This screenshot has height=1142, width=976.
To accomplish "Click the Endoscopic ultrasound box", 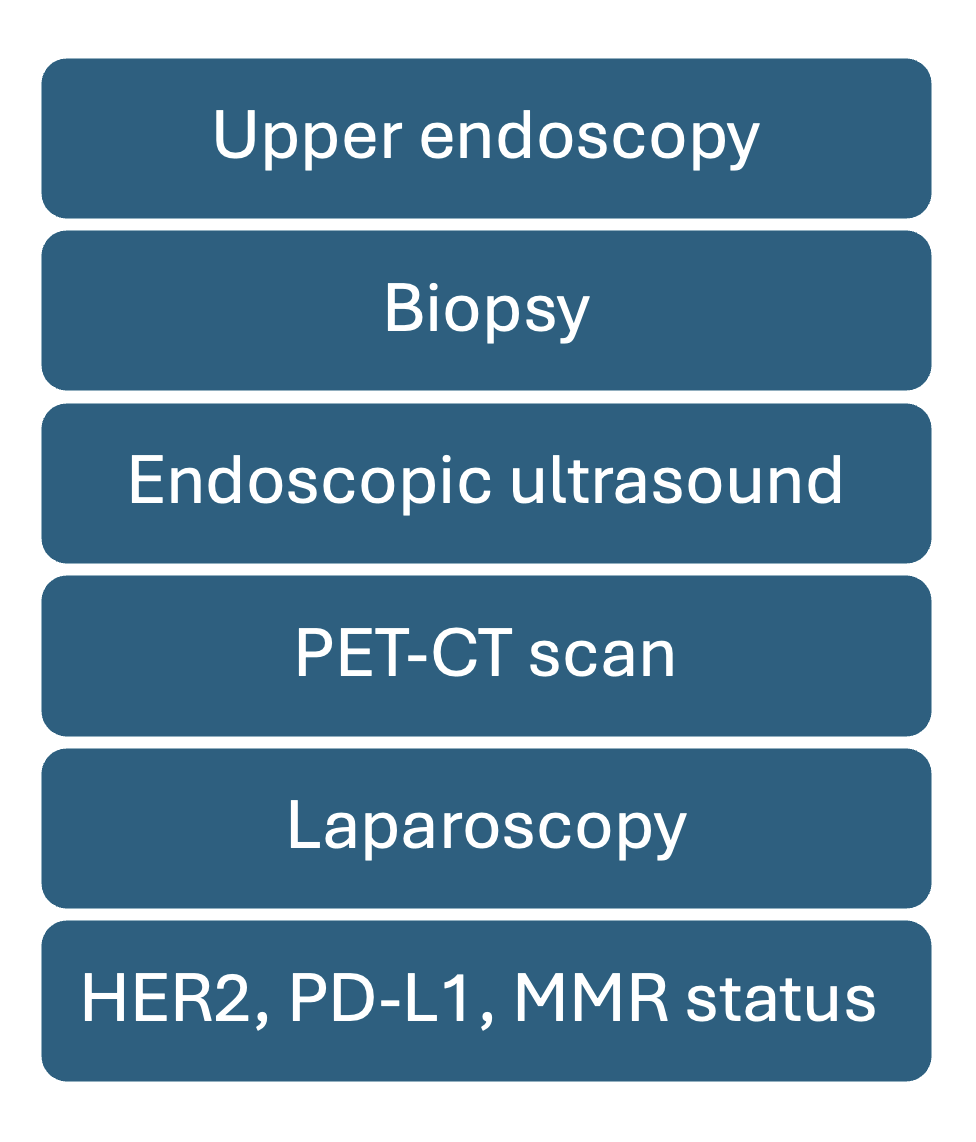I will (x=487, y=483).
